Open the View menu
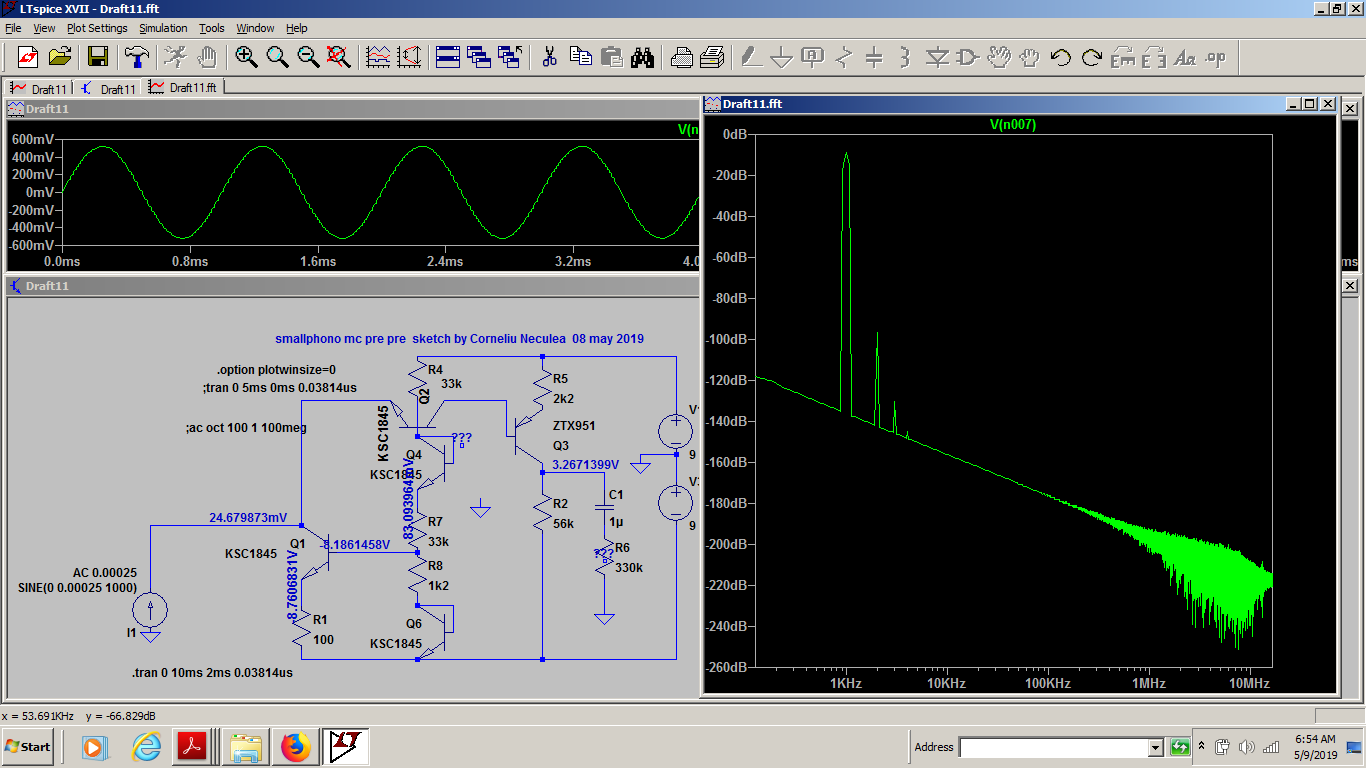Image resolution: width=1366 pixels, height=768 pixels. tap(45, 28)
